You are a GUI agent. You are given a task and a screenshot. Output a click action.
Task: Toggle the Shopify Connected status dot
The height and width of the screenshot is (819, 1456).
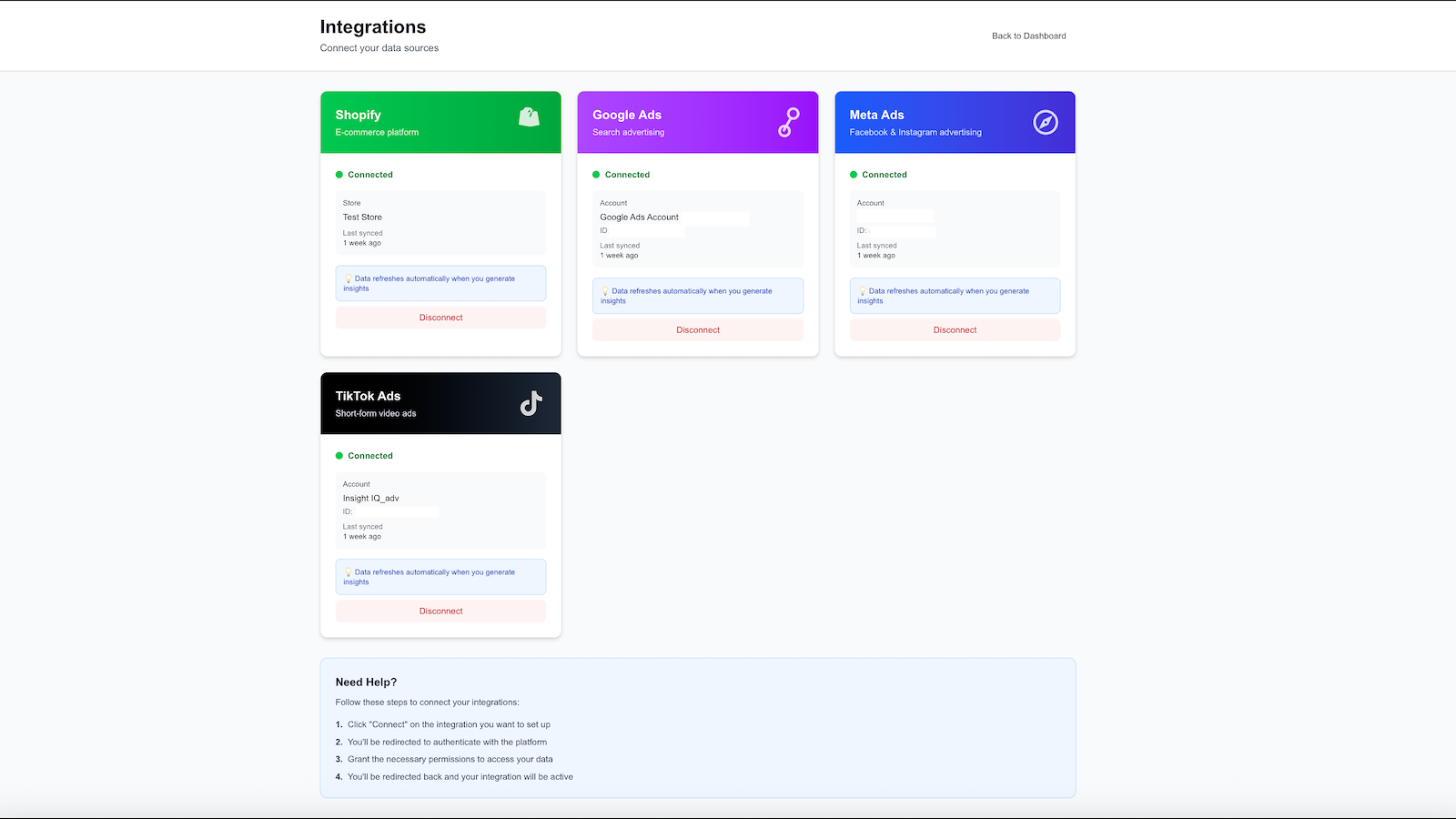tap(340, 174)
